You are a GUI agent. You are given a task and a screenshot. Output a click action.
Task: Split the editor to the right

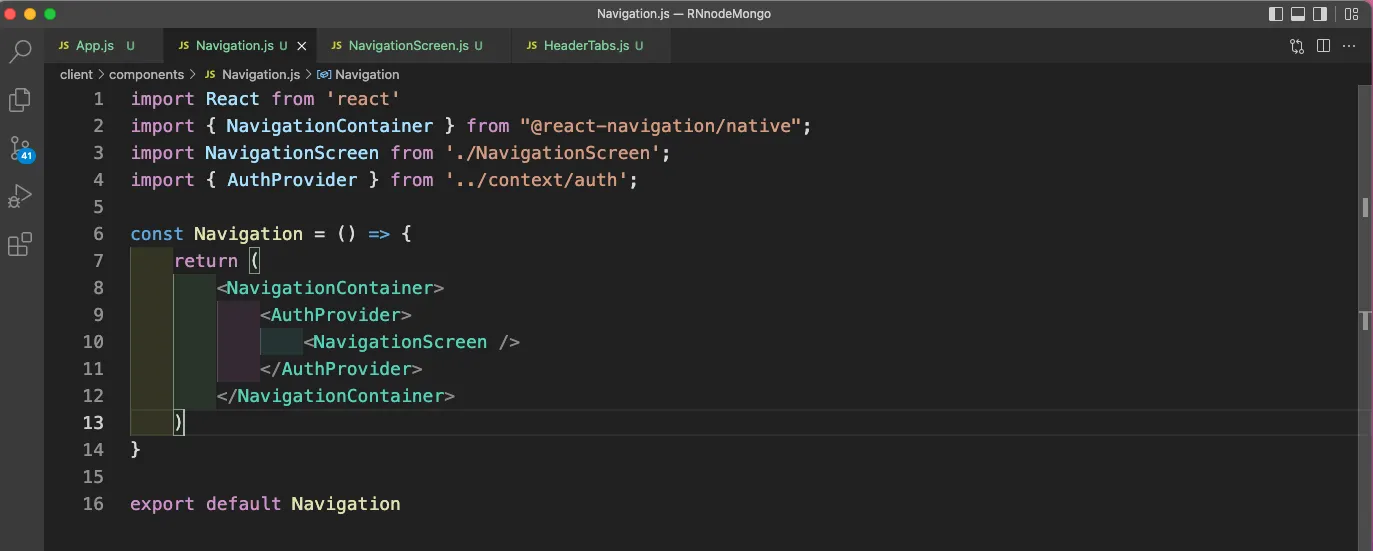(1323, 46)
